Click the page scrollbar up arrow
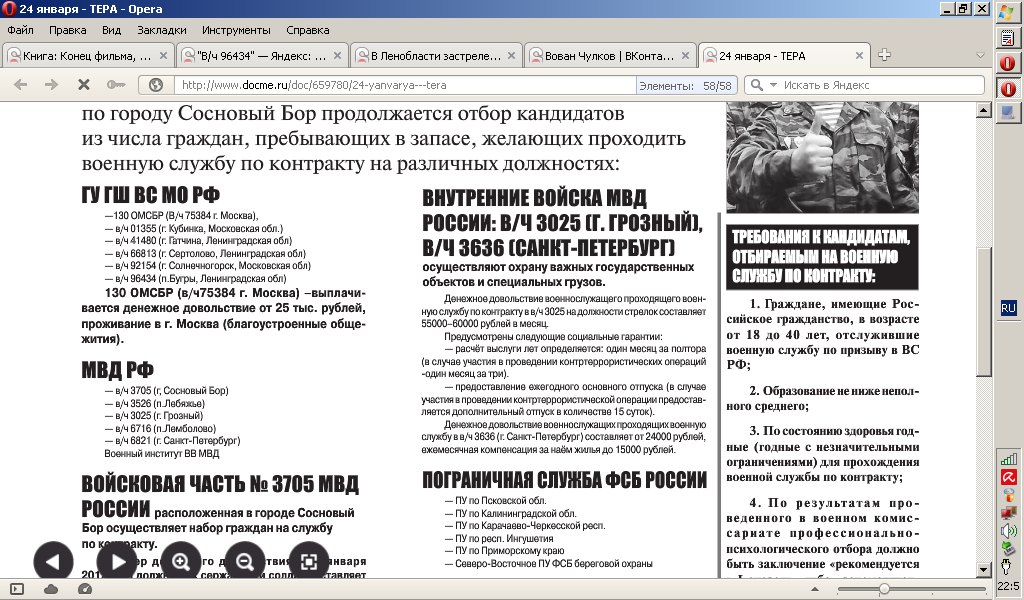Image resolution: width=1024 pixels, height=600 pixels. (x=984, y=111)
